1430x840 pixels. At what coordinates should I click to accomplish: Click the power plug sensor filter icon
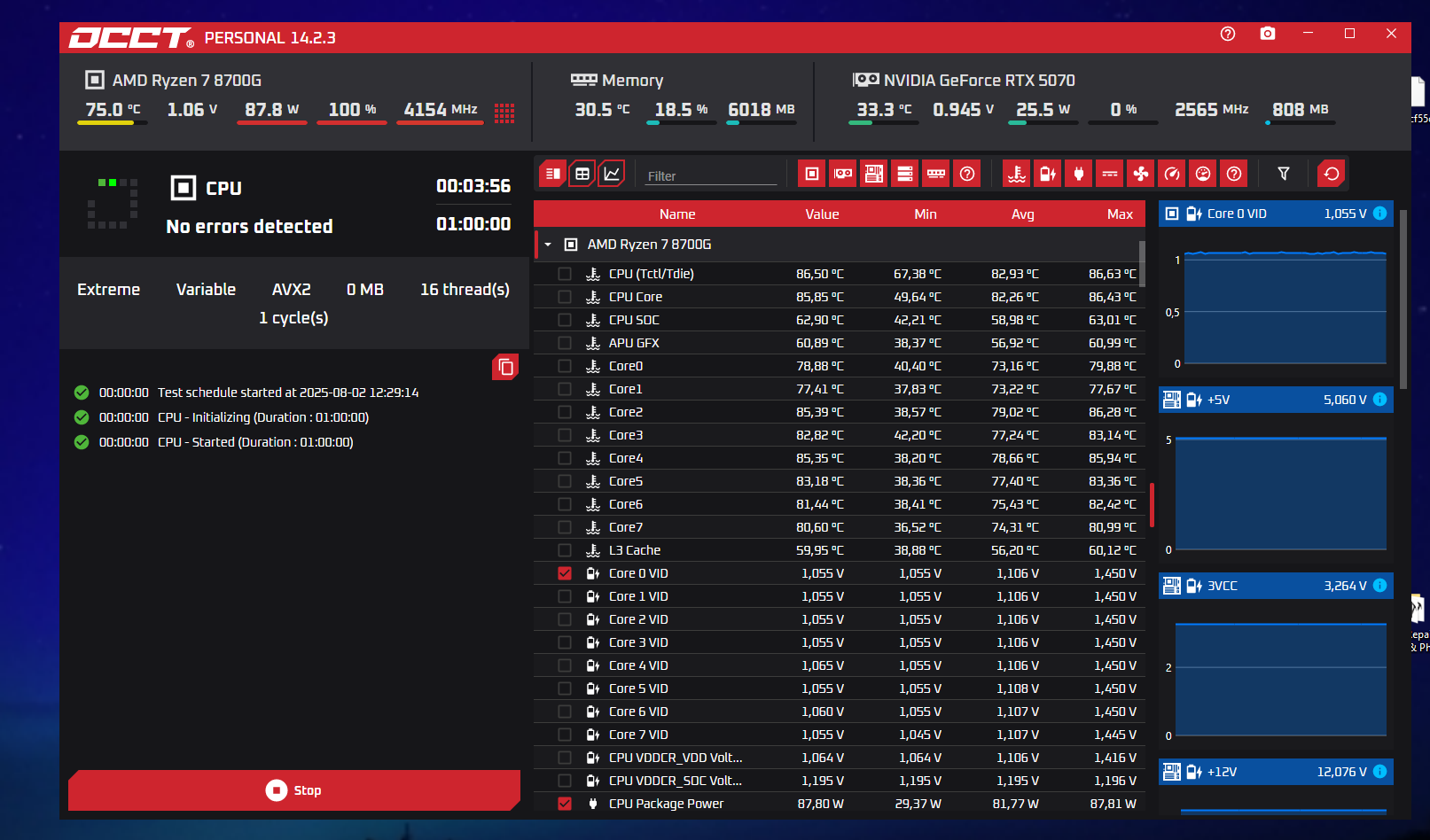(1078, 174)
